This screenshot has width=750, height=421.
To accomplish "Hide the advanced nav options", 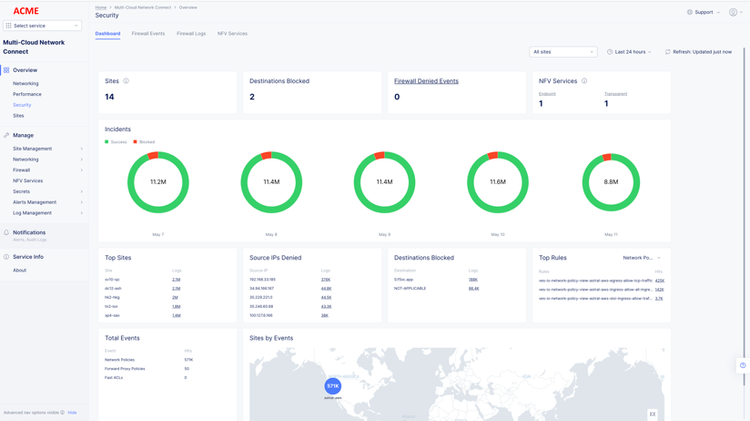I will click(72, 412).
